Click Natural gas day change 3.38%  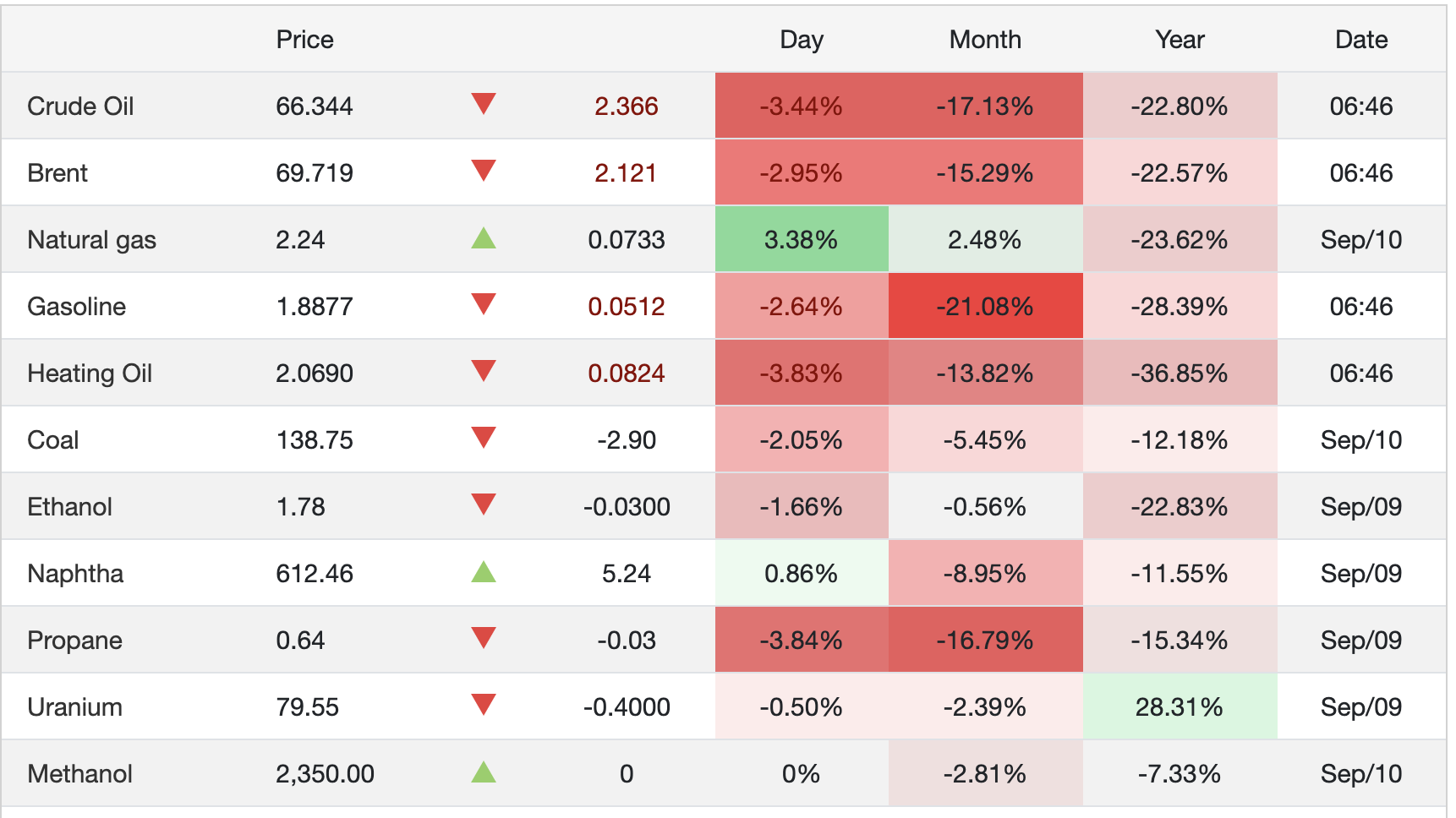[x=801, y=240]
